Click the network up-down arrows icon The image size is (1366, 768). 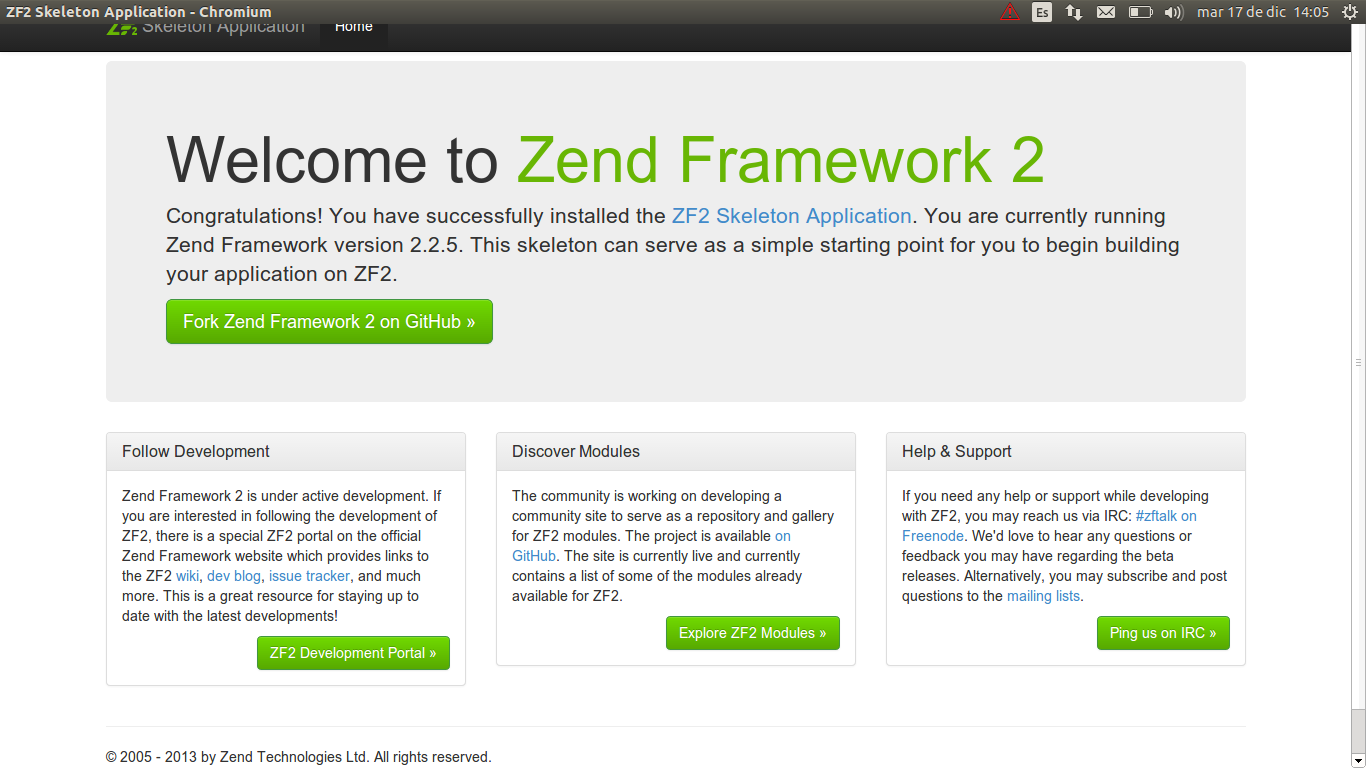(x=1072, y=12)
